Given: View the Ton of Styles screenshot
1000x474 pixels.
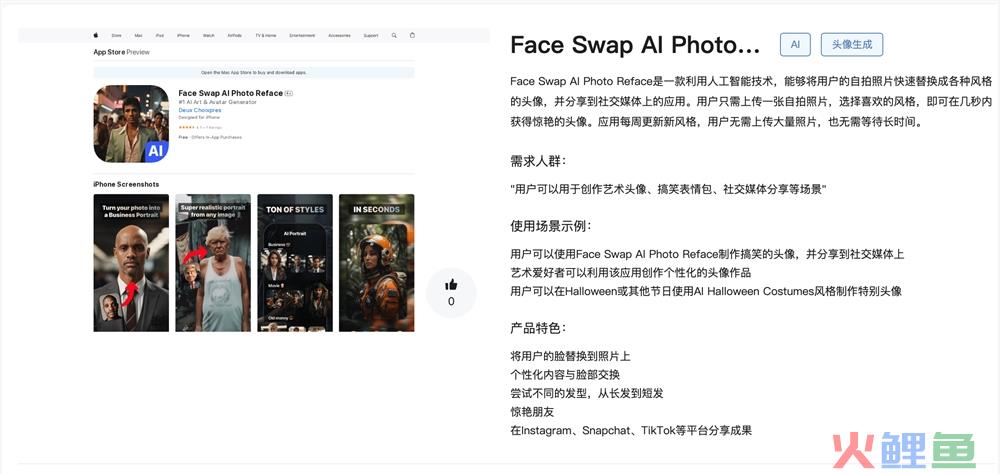Looking at the screenshot, I should point(295,263).
